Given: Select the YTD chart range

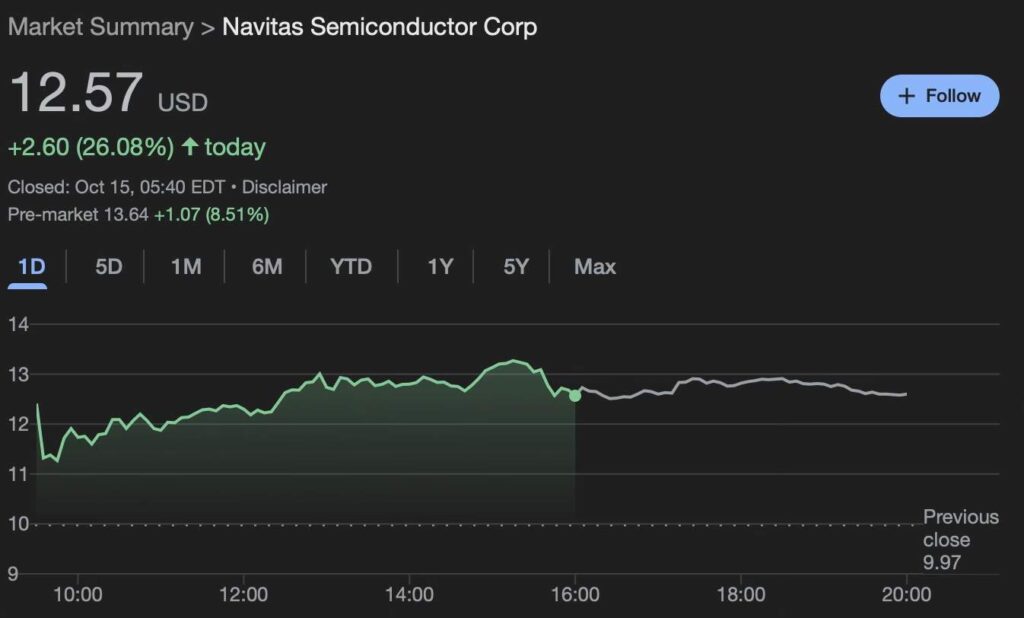Looking at the screenshot, I should (x=351, y=267).
